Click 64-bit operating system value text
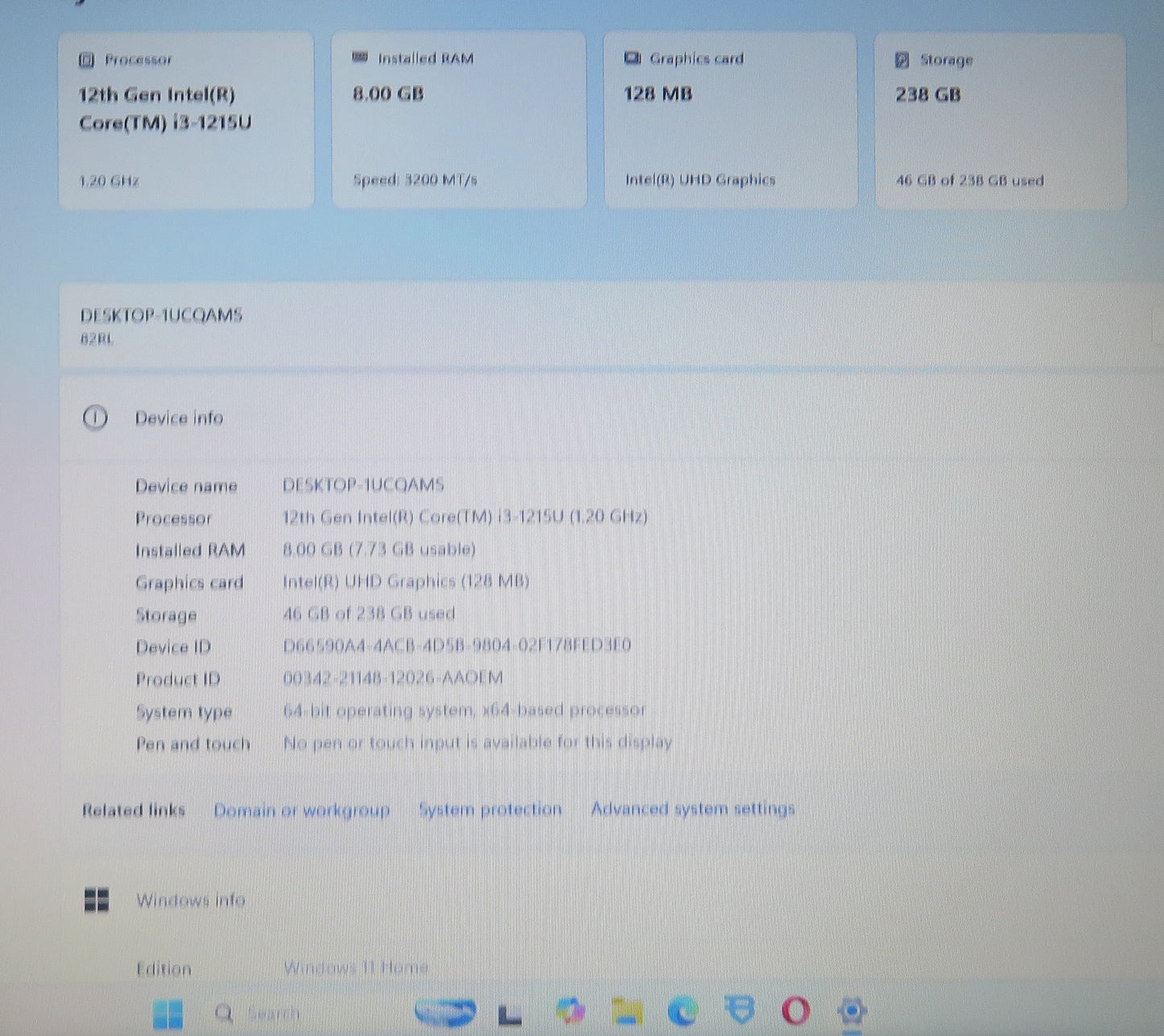Image resolution: width=1164 pixels, height=1036 pixels. (464, 711)
